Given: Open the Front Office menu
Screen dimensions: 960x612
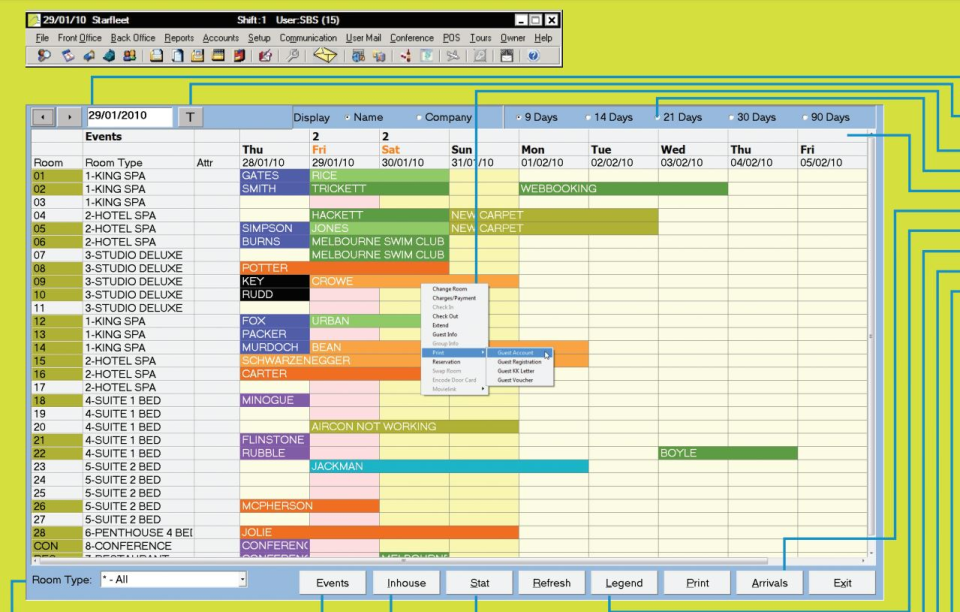Looking at the screenshot, I should 80,38.
